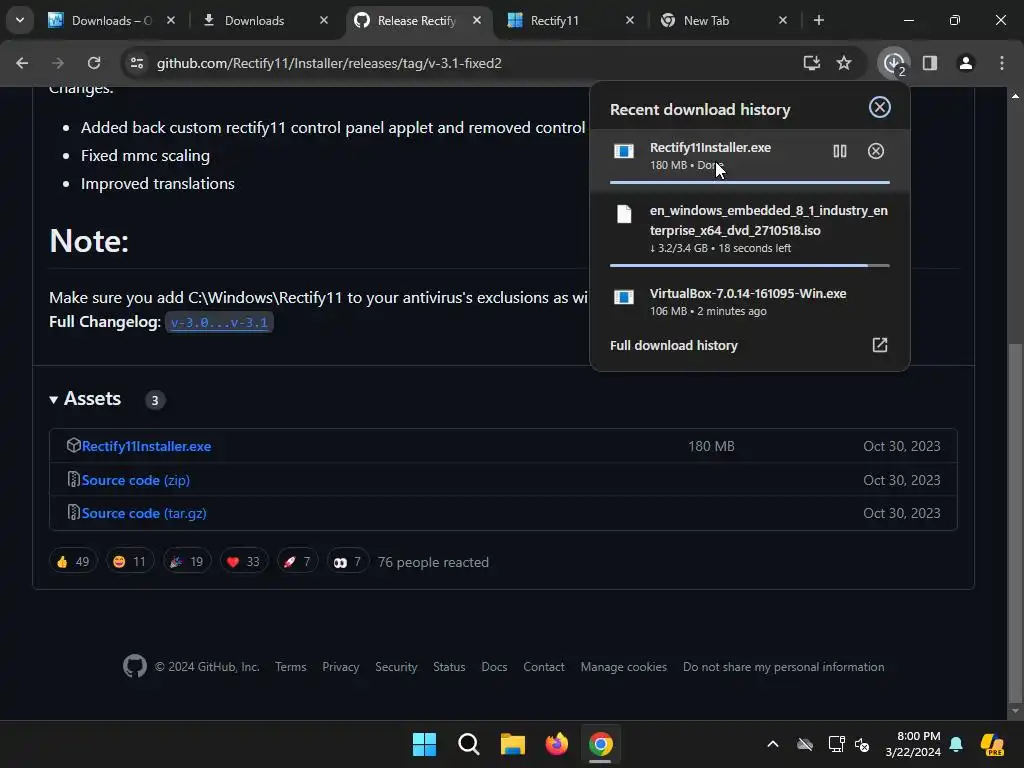1024x768 pixels.
Task: Close the Recent download history popup
Action: pyautogui.click(x=880, y=107)
